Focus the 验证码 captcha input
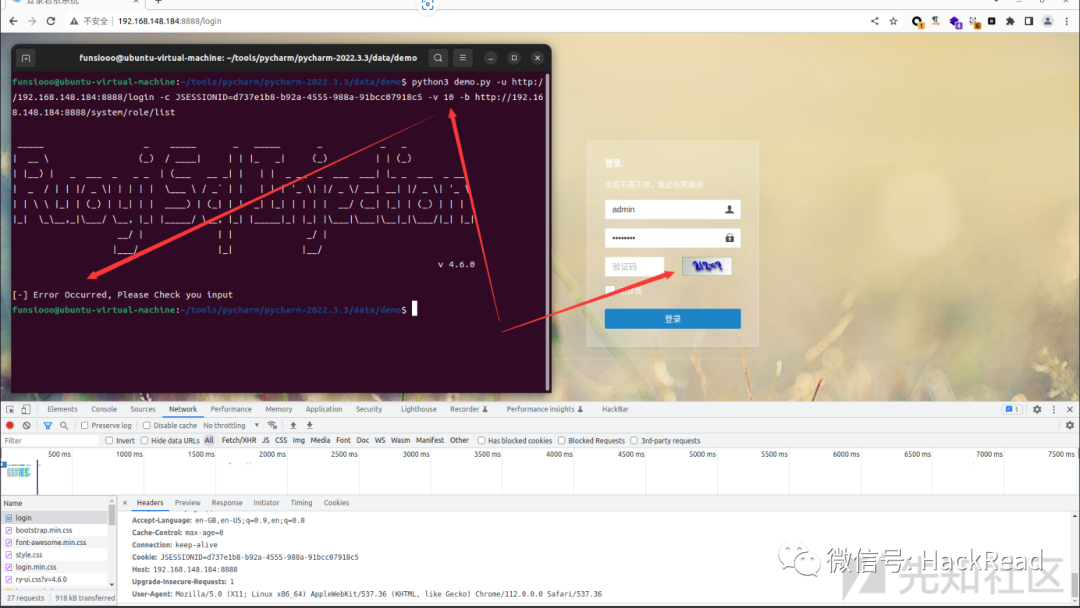Viewport: 1080px width, 608px height. pyautogui.click(x=634, y=266)
